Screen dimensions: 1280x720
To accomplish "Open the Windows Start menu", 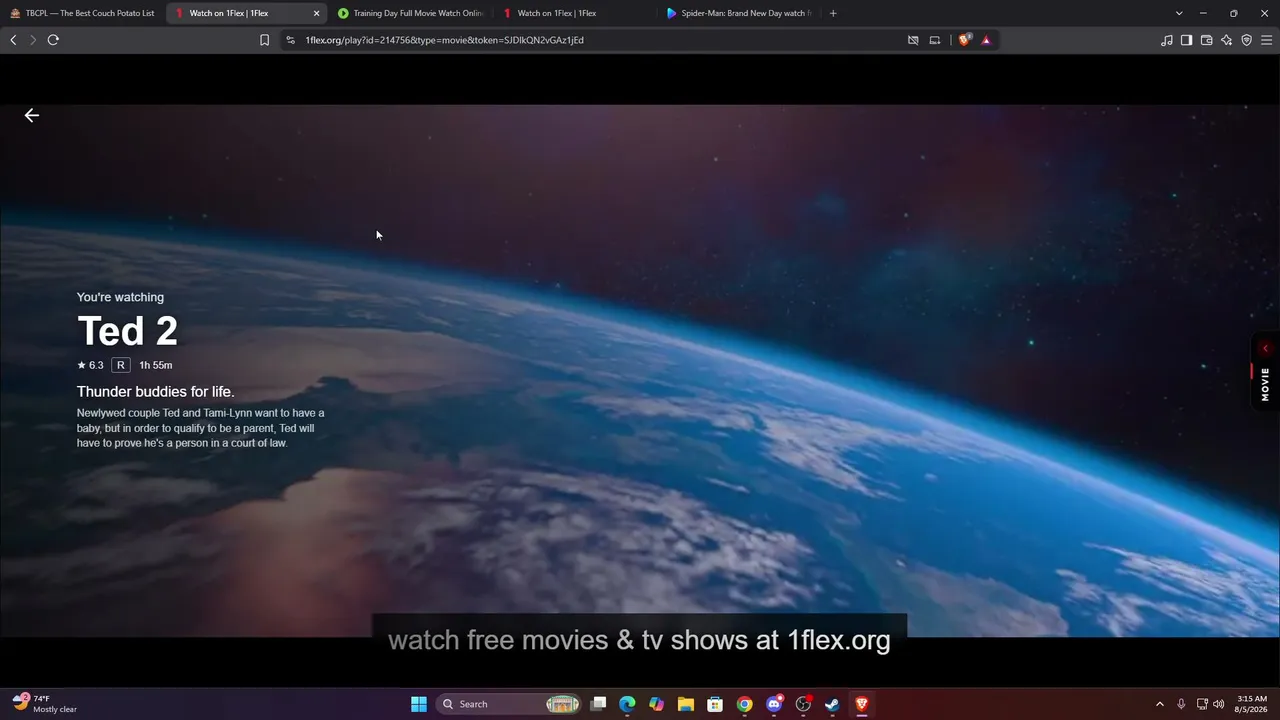I will tap(419, 704).
